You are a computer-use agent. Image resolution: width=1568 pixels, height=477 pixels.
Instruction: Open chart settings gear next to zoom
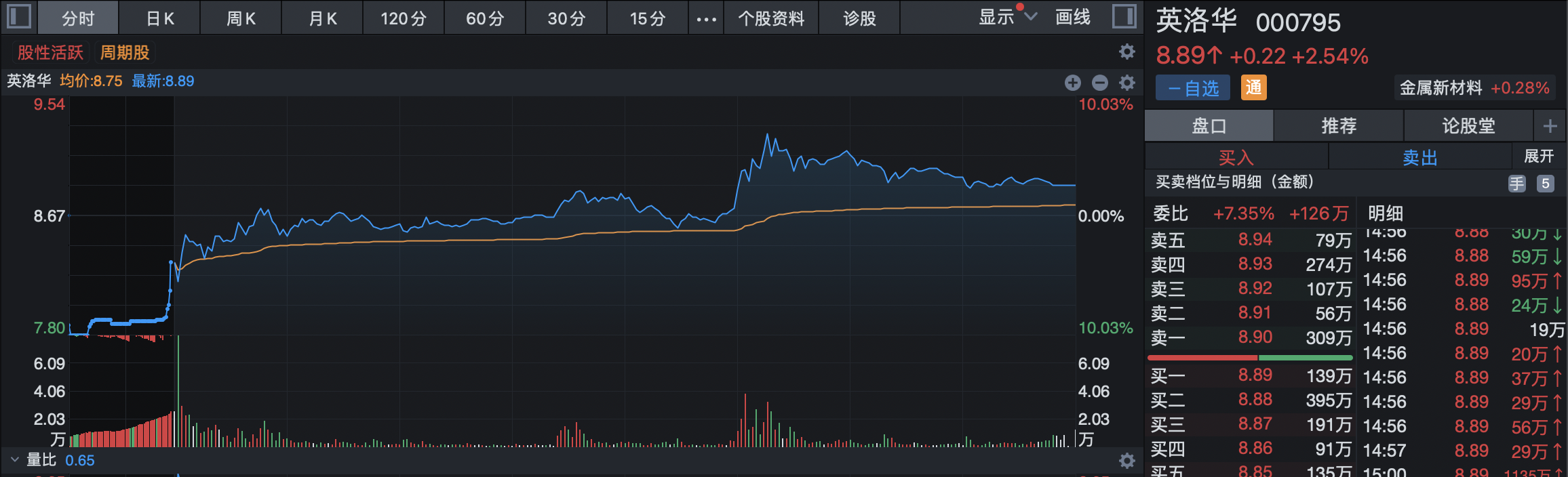1126,83
